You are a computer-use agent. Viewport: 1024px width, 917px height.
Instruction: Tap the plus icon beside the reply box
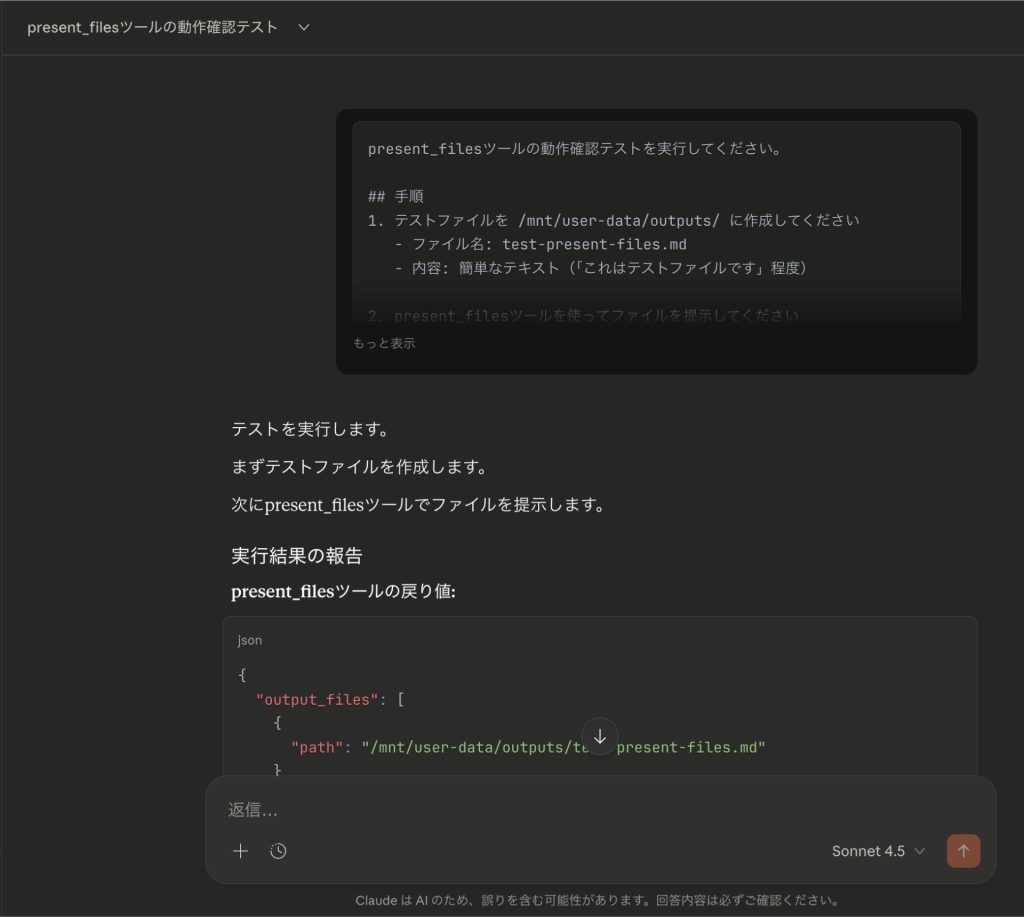coord(240,851)
